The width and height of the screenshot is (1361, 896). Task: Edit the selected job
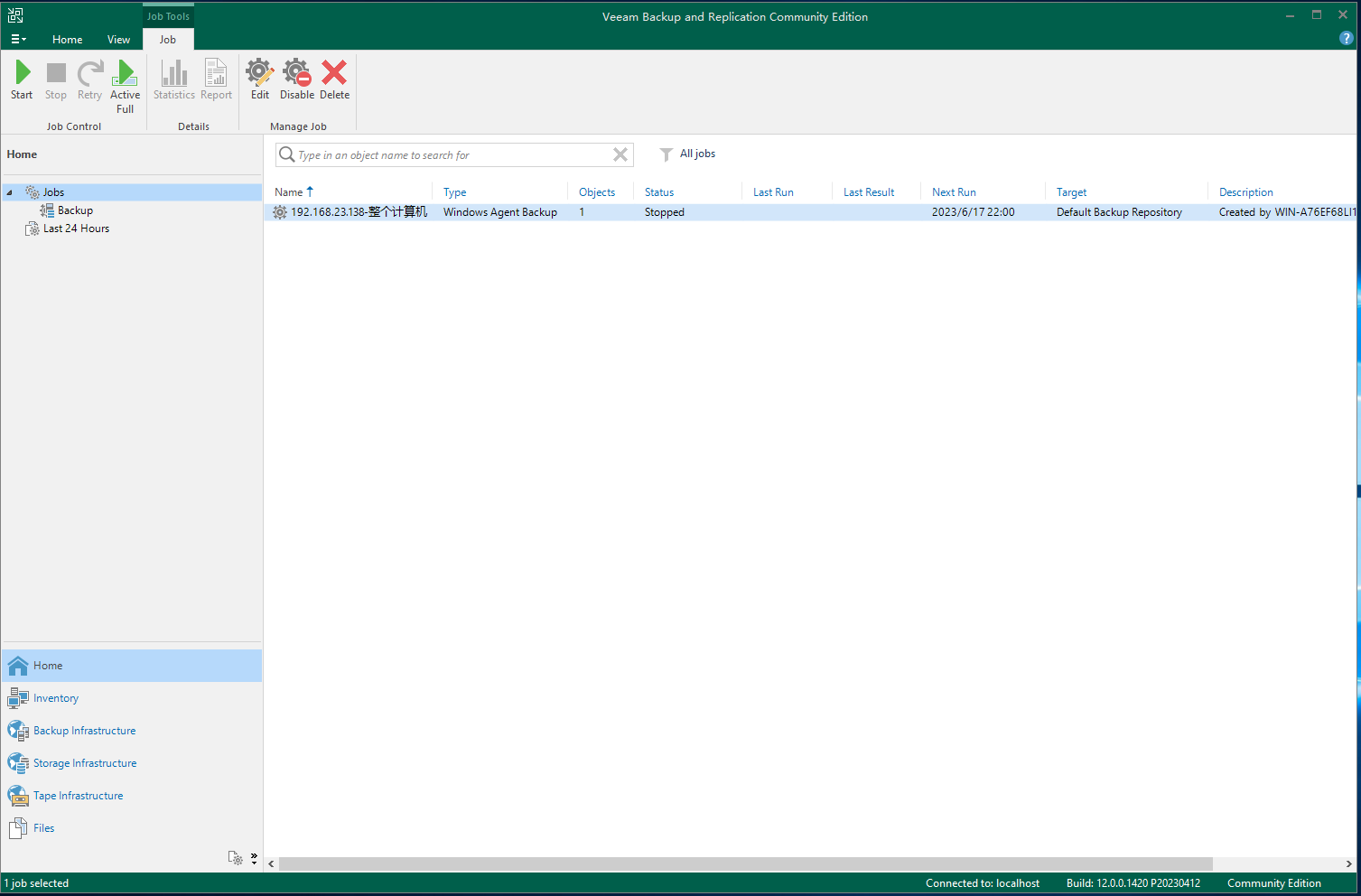pos(260,80)
